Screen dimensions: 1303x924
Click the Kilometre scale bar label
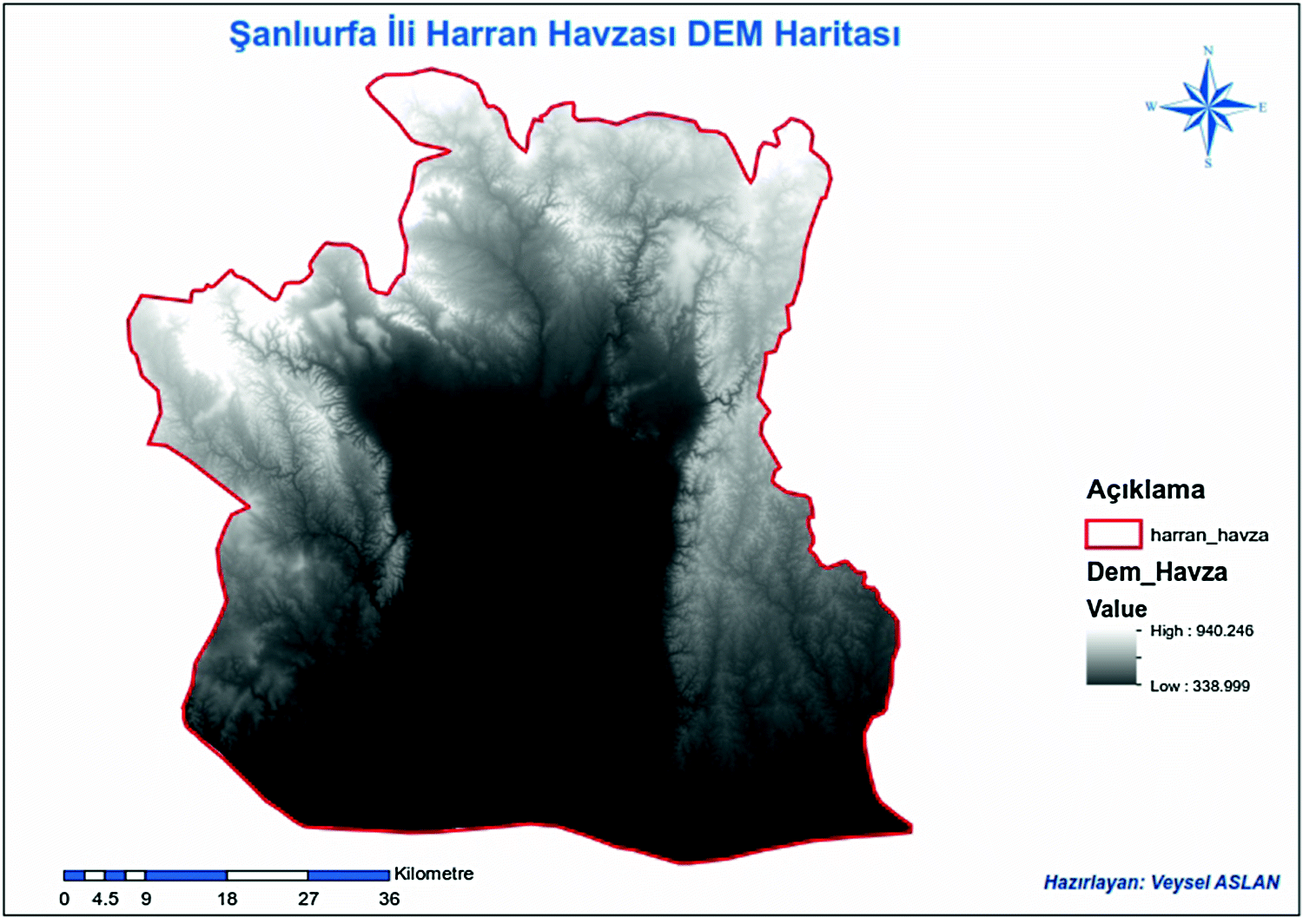click(433, 874)
